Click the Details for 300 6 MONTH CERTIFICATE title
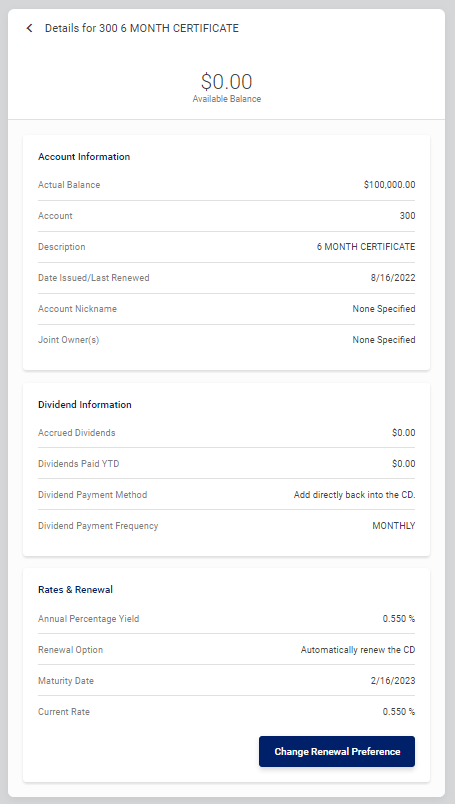This screenshot has height=804, width=455. pos(142,28)
